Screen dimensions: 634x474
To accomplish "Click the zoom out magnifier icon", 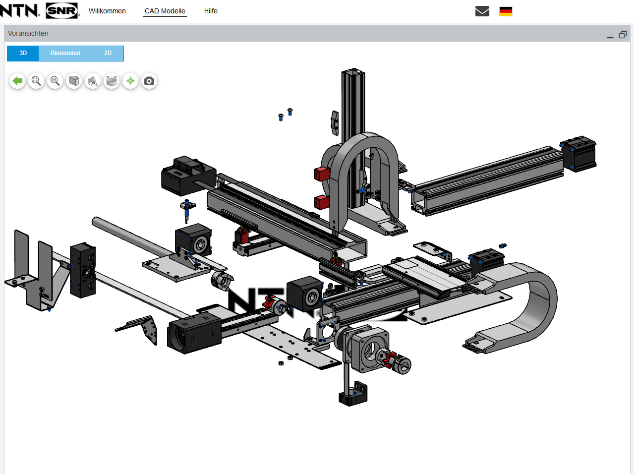I will (55, 81).
